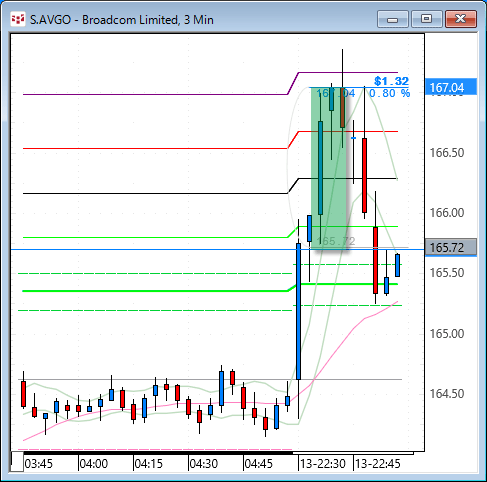
Task: Click the 03:45 time axis label
Action: tap(39, 464)
